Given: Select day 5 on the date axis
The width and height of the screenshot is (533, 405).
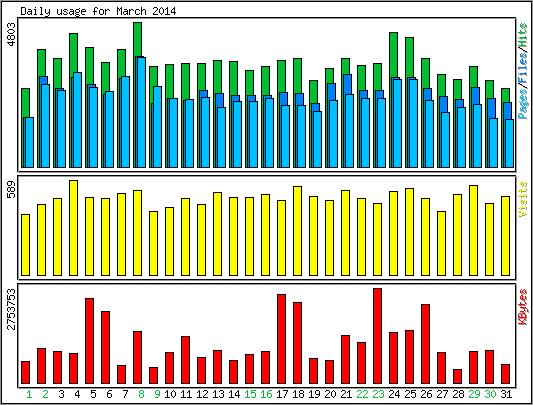Looking at the screenshot, I should point(93,394).
